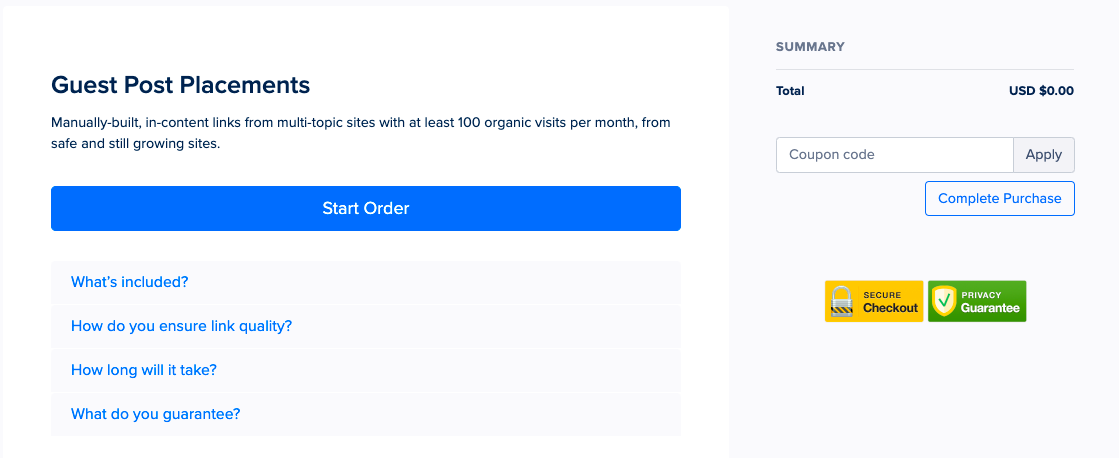
Task: Click the Guest Post Placements heading
Action: click(x=181, y=85)
